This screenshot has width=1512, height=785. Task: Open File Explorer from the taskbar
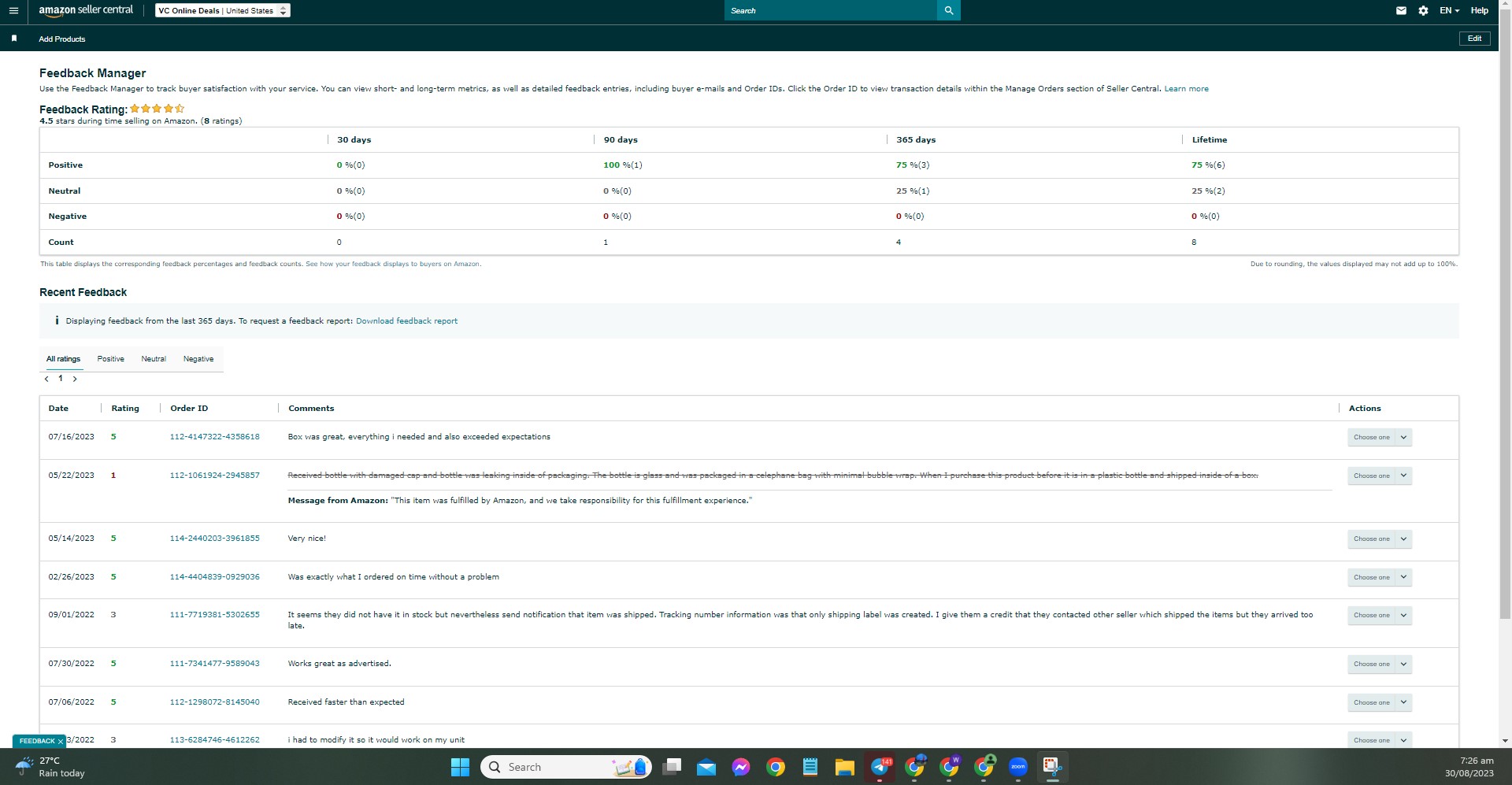(844, 767)
